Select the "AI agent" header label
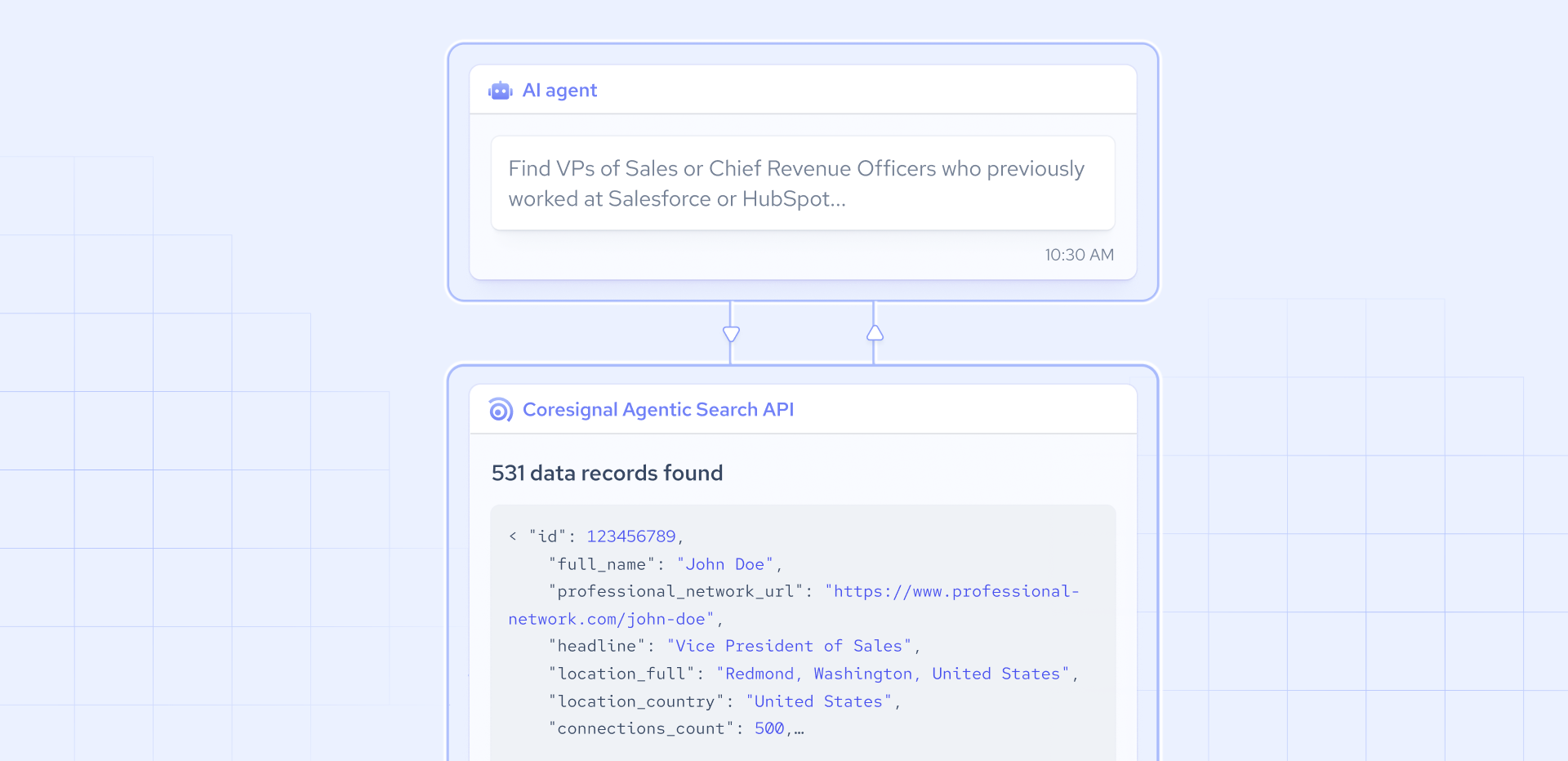 pyautogui.click(x=559, y=91)
